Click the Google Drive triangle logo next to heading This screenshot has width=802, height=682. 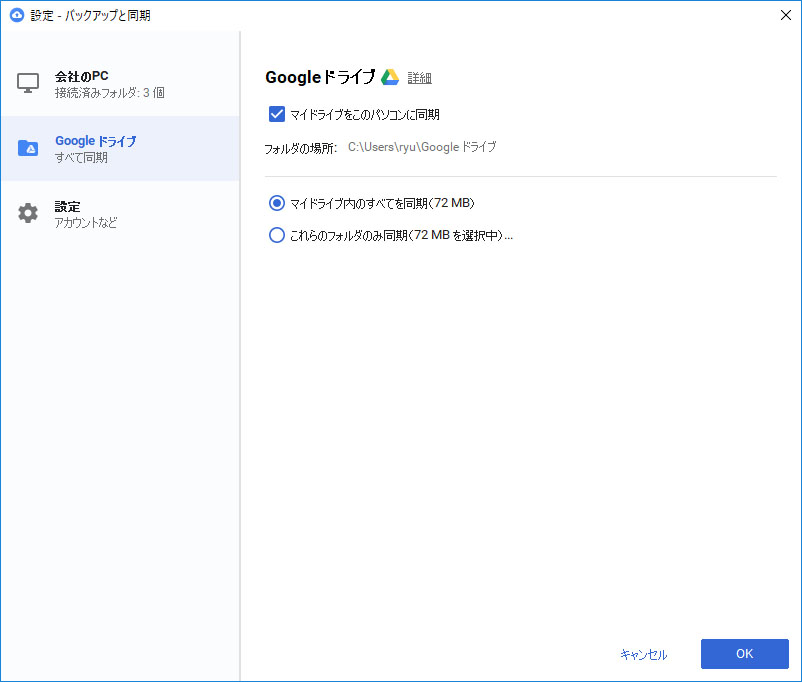389,76
